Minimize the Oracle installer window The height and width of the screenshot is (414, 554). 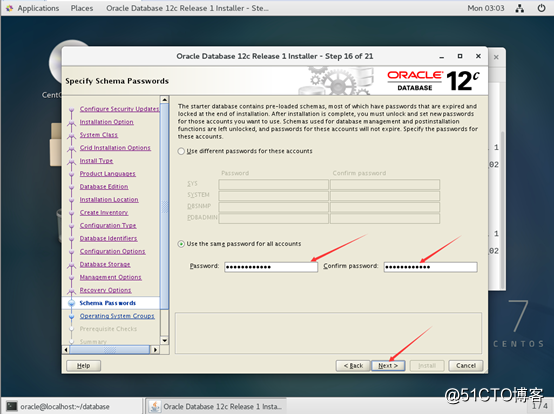coord(442,57)
